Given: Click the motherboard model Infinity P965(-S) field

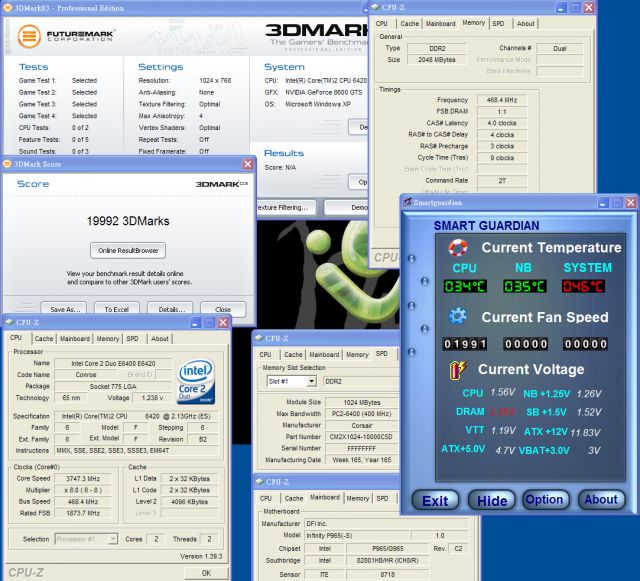Looking at the screenshot, I should point(357,535).
